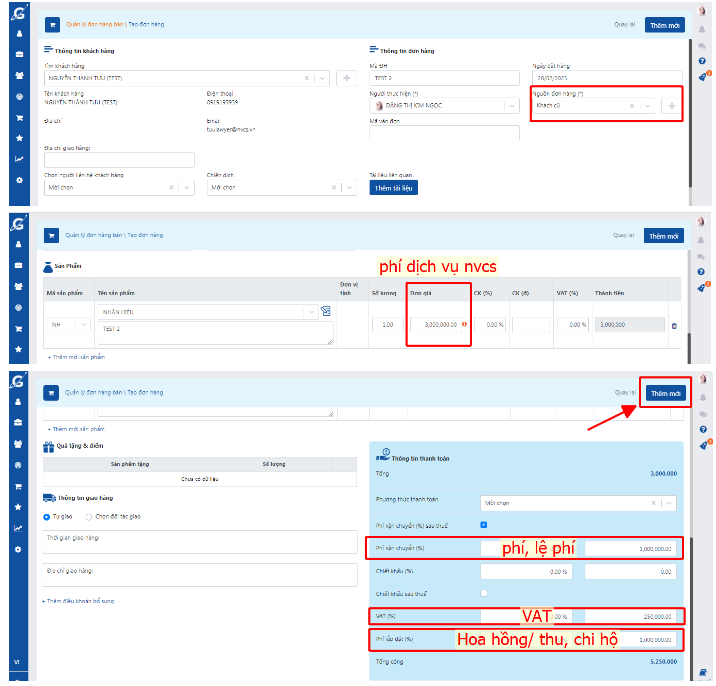Toggle Chiết khấu sau thuế checkbox

point(484,593)
